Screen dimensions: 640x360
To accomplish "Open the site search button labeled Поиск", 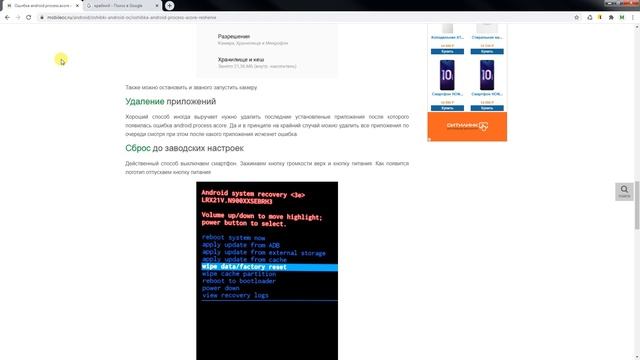I will pos(624,191).
